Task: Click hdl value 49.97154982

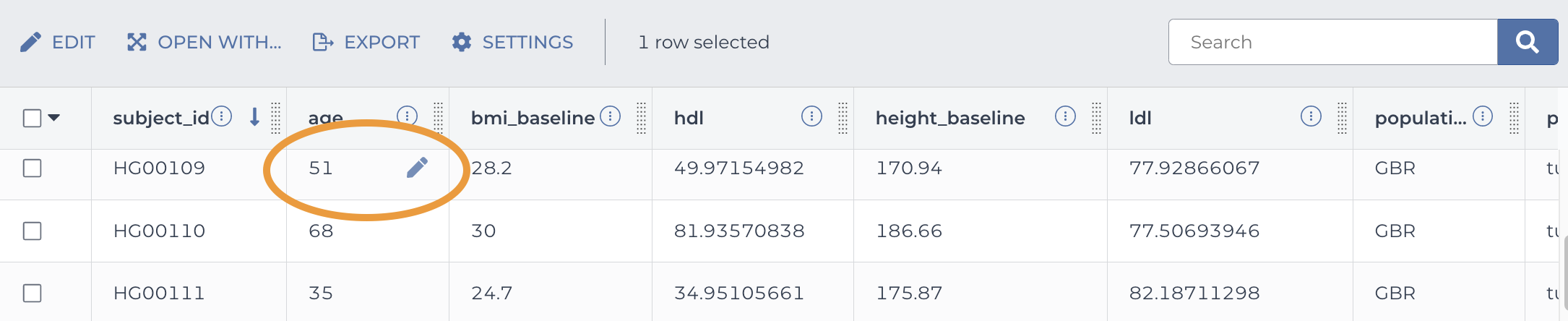Action: pyautogui.click(x=738, y=168)
